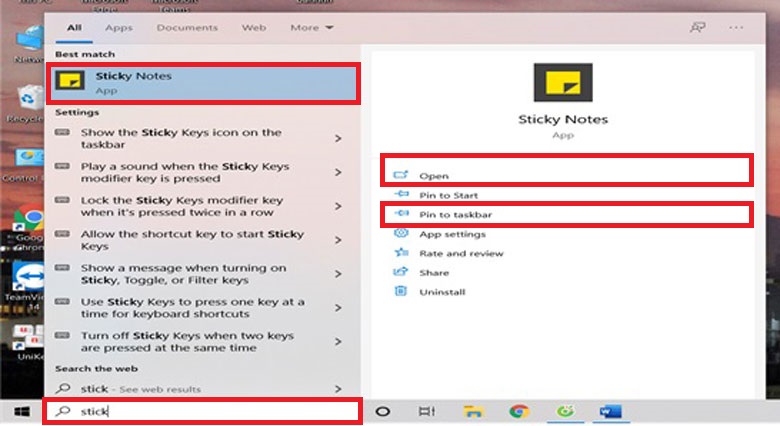Launch File Explorer from the taskbar

(x=473, y=411)
